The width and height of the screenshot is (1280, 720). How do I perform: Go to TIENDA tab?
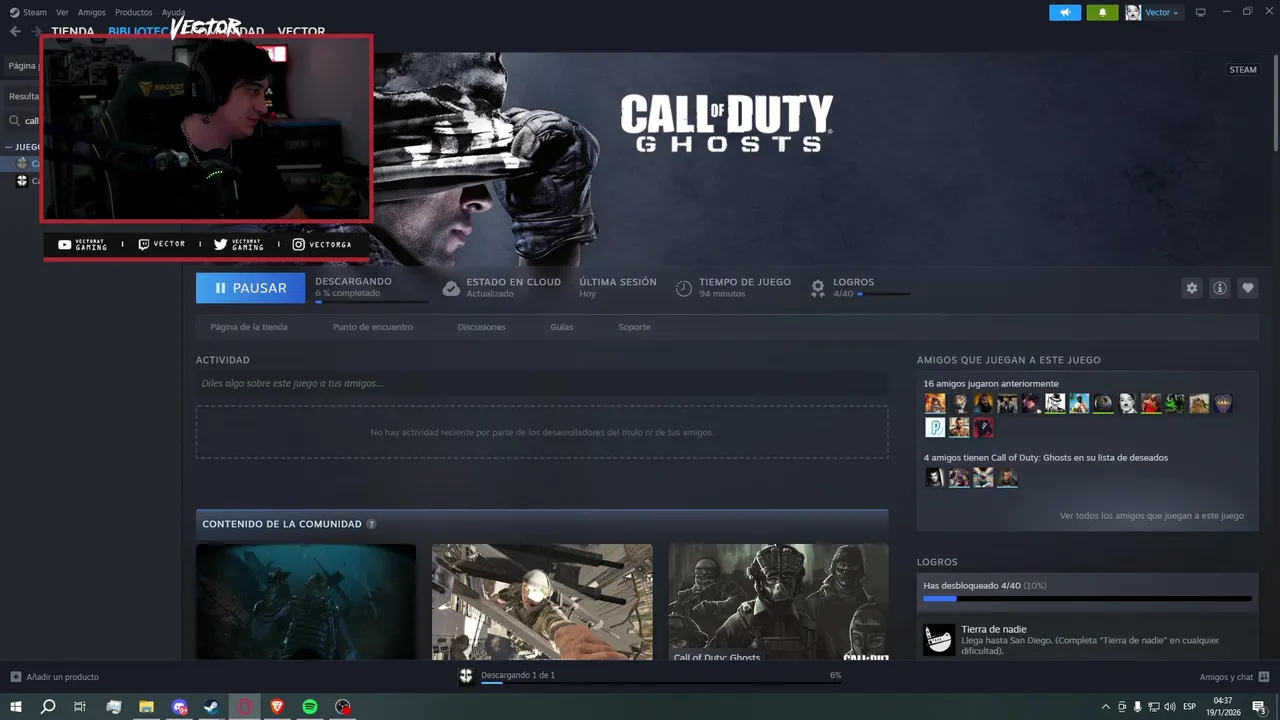[73, 31]
